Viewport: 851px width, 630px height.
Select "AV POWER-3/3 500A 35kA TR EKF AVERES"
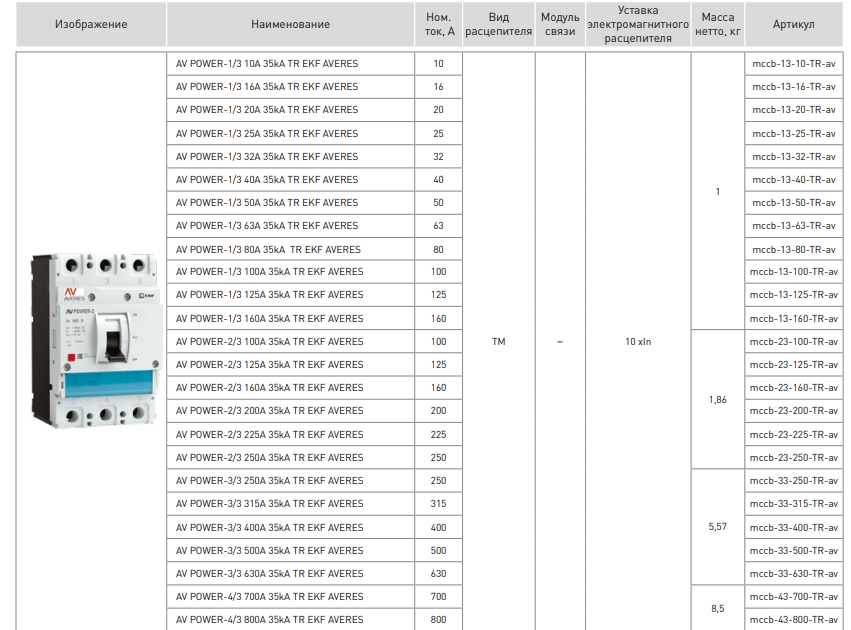(x=270, y=550)
